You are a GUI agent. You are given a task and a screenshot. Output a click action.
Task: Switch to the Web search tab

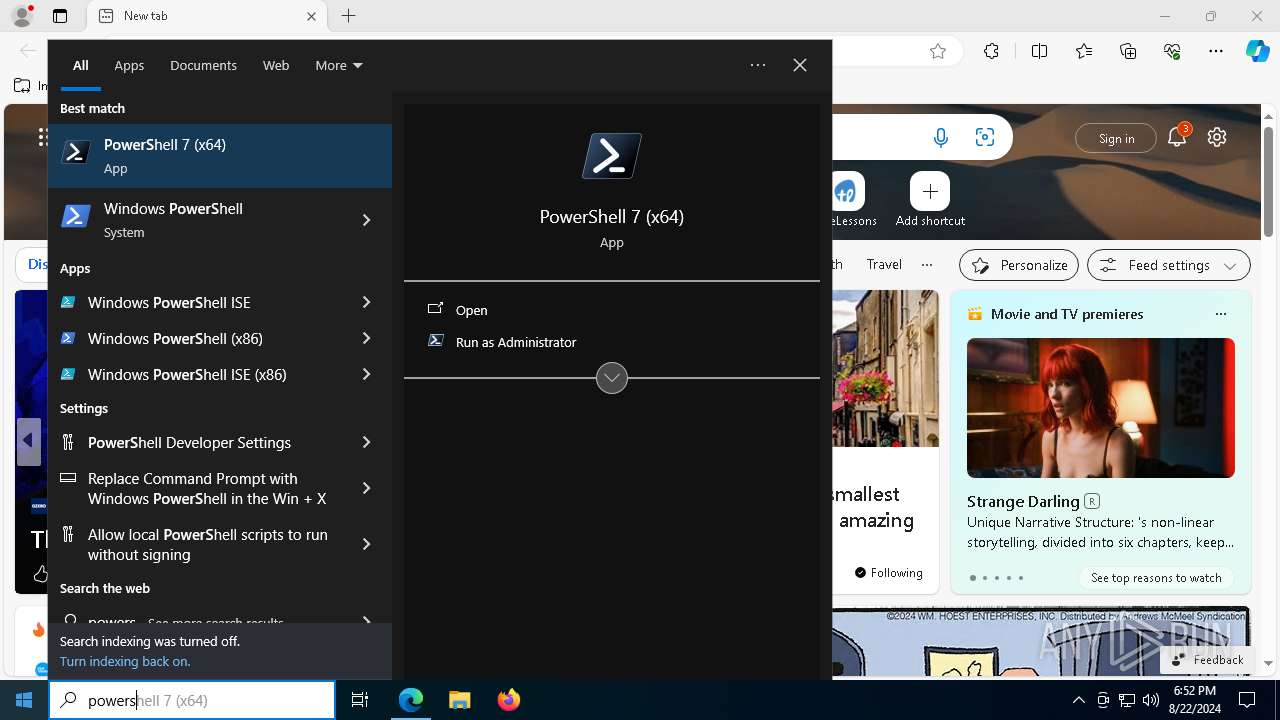[x=276, y=65]
